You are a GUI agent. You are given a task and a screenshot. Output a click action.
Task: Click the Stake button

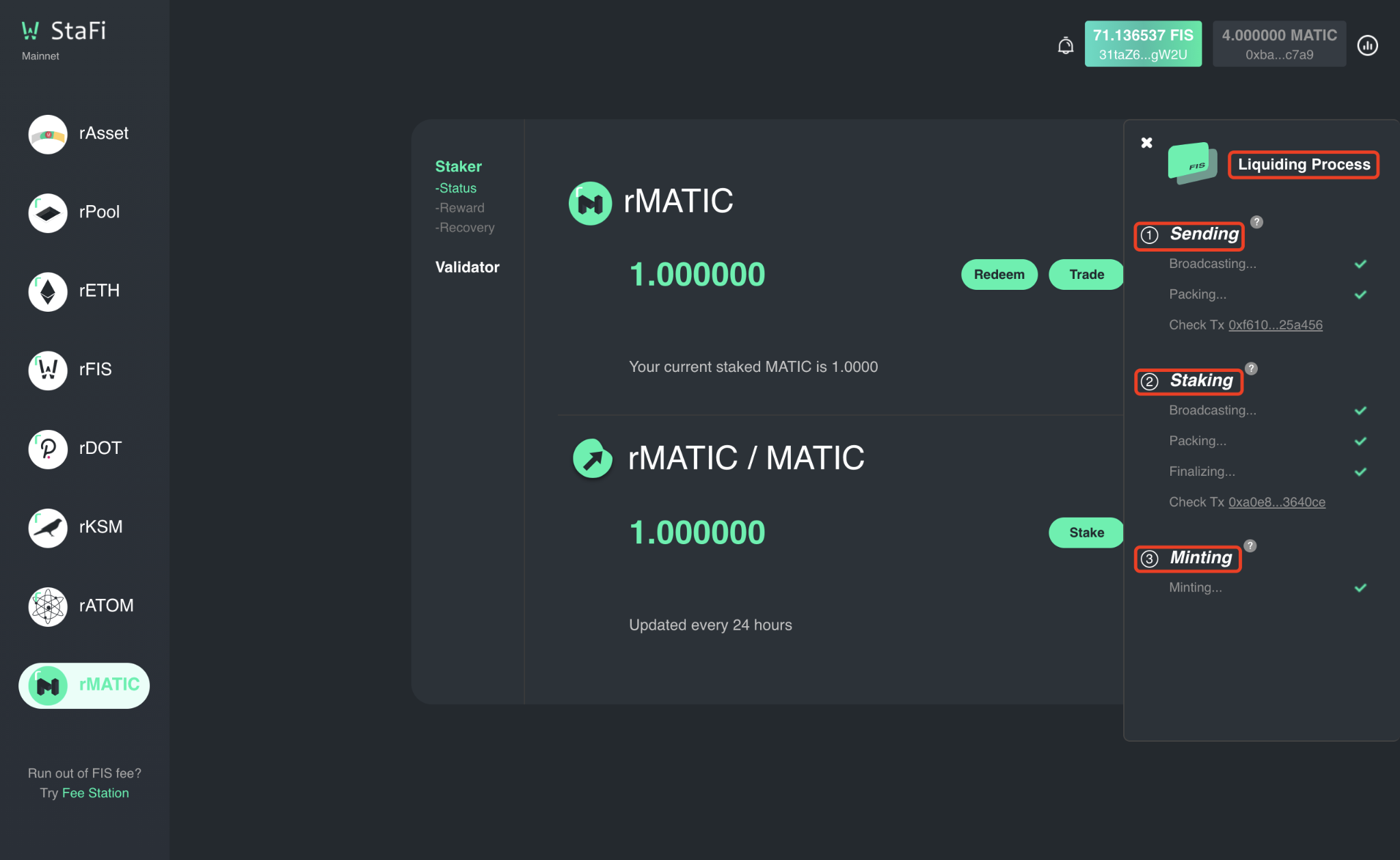[1086, 533]
